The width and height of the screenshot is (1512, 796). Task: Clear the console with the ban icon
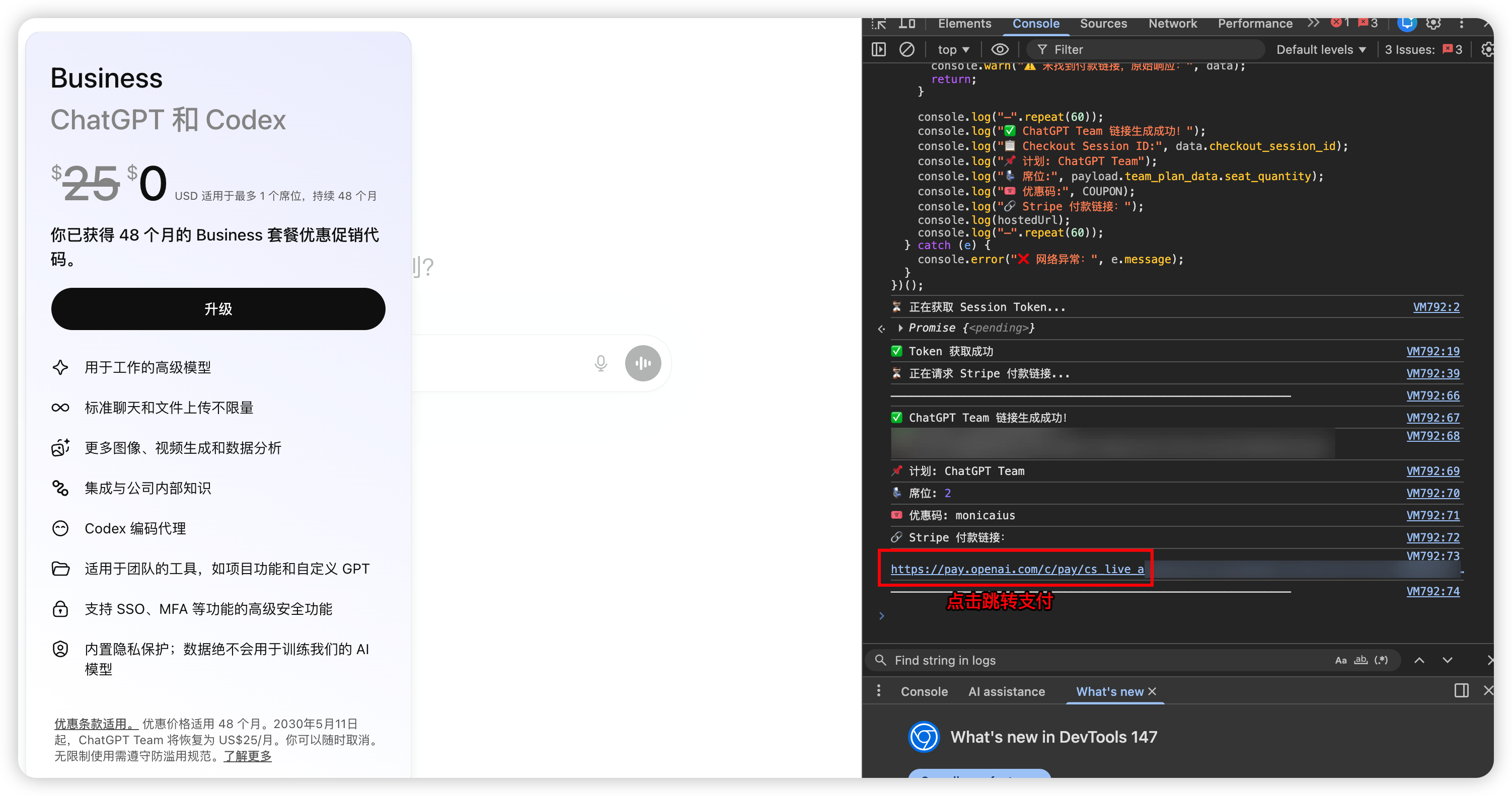[907, 49]
